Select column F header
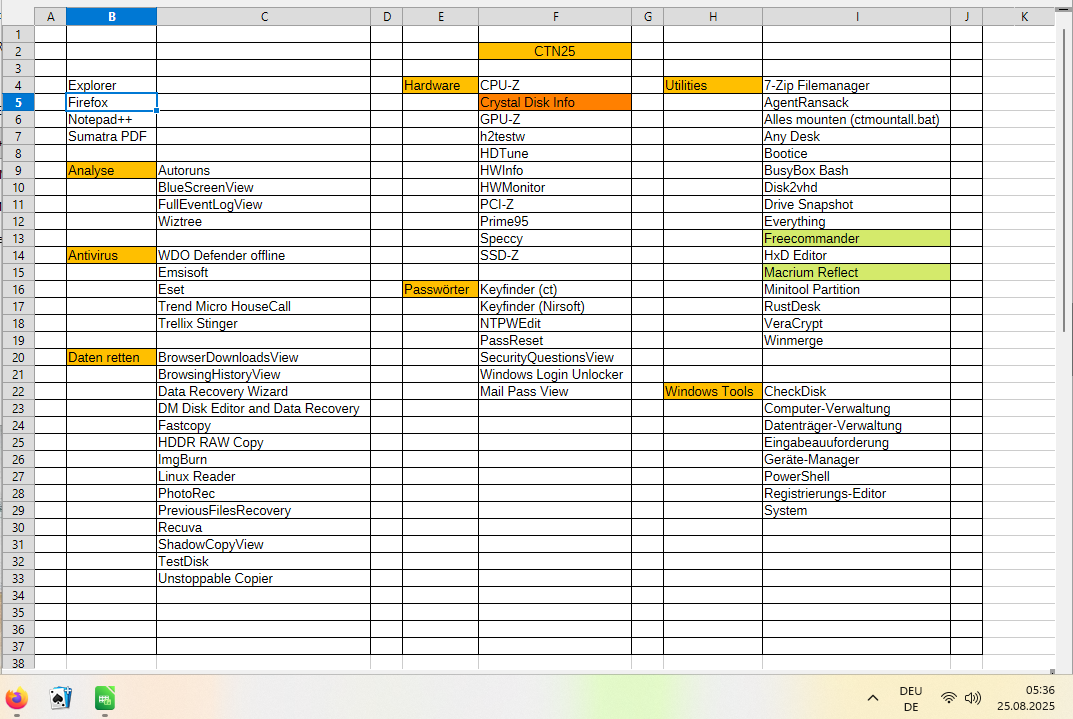Viewport: 1073px width, 719px height. pyautogui.click(x=555, y=16)
